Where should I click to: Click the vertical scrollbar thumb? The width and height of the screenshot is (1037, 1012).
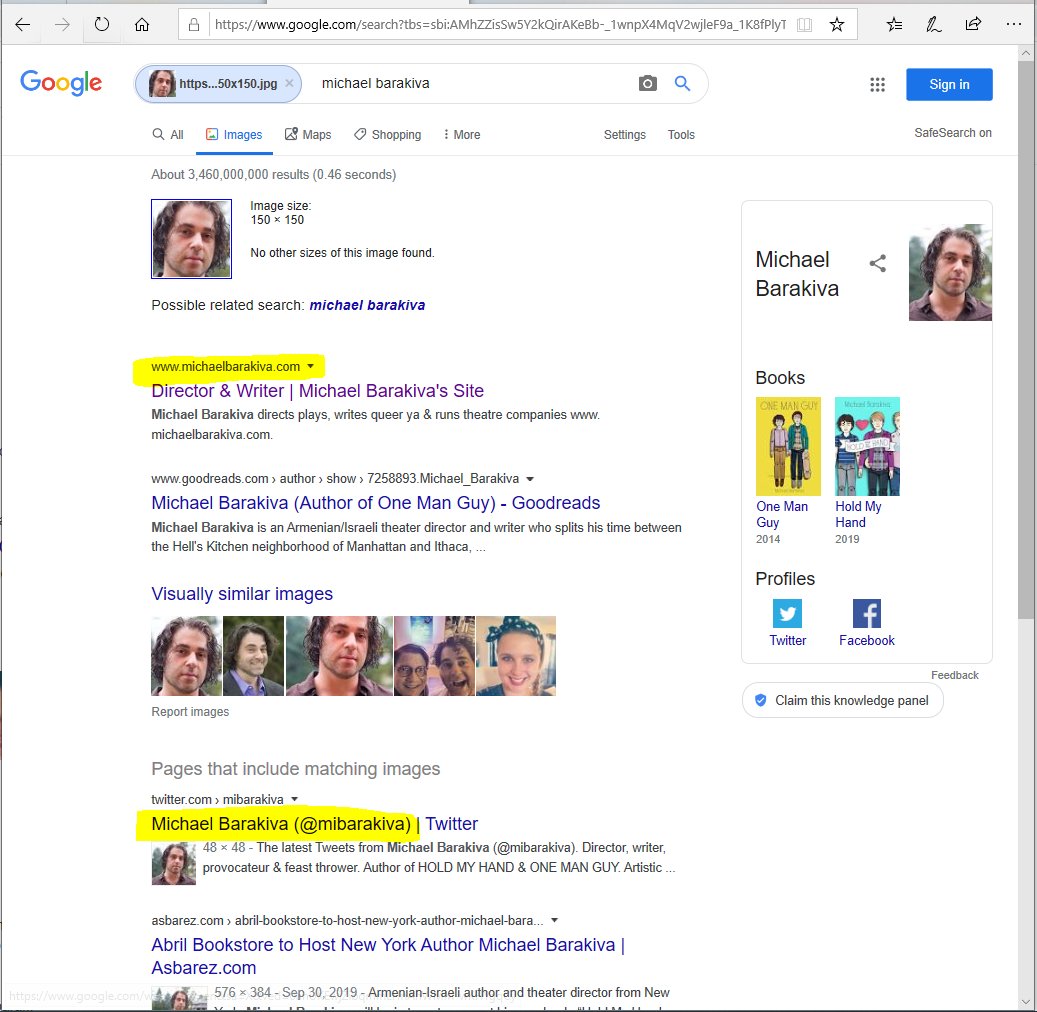tap(1026, 340)
